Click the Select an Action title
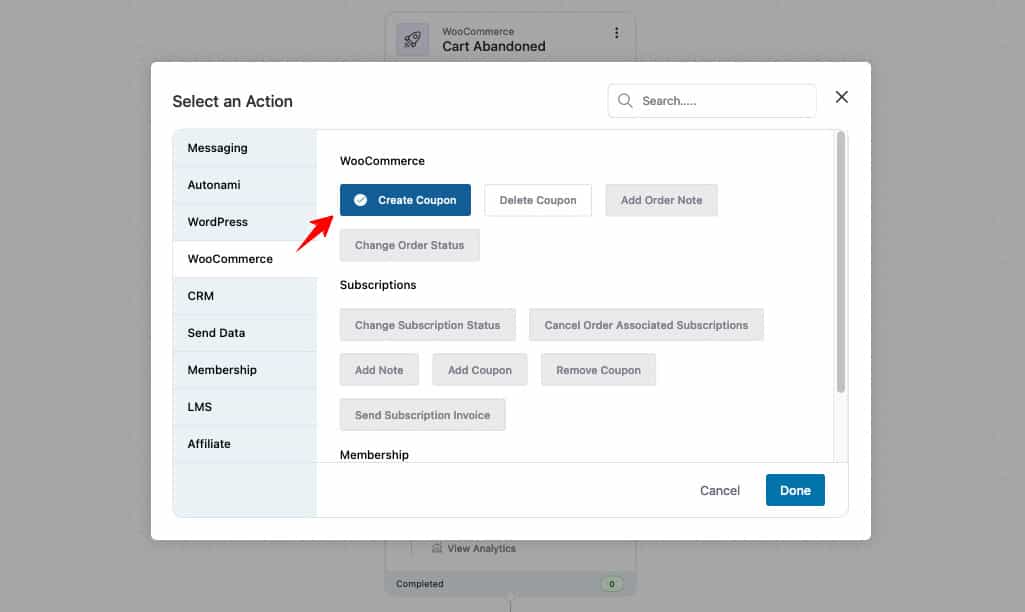Screen dimensions: 1025x612 tap(233, 101)
